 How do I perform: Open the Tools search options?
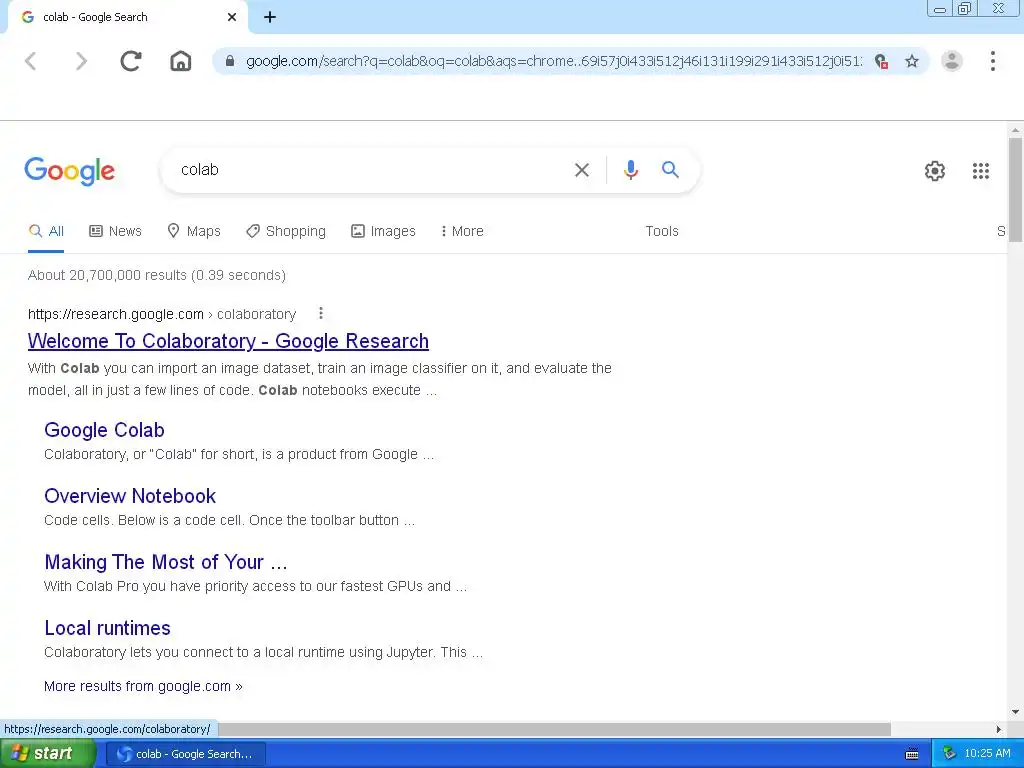coord(662,231)
